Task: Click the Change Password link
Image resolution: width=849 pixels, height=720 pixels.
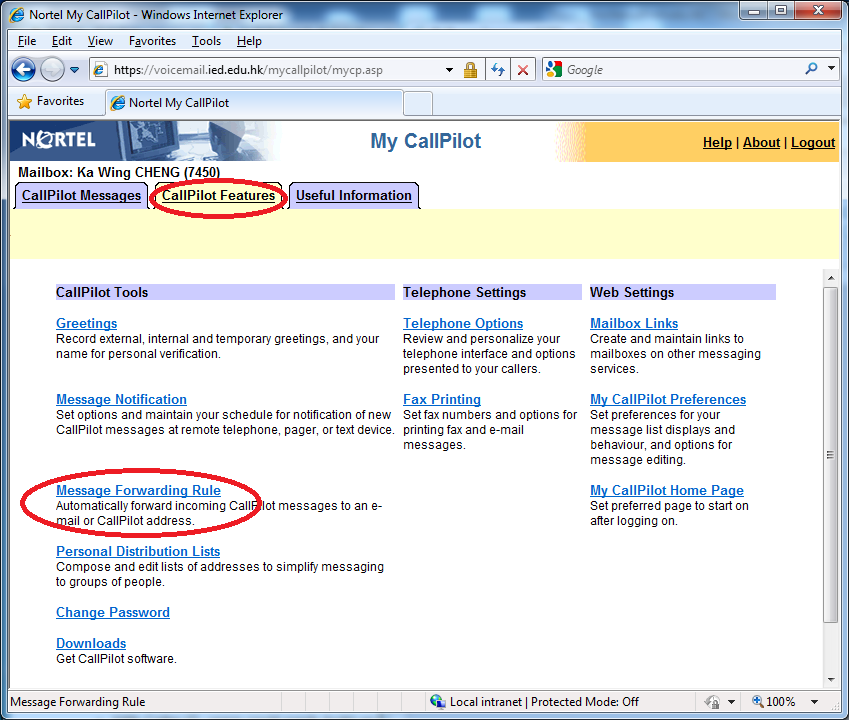Action: point(113,613)
